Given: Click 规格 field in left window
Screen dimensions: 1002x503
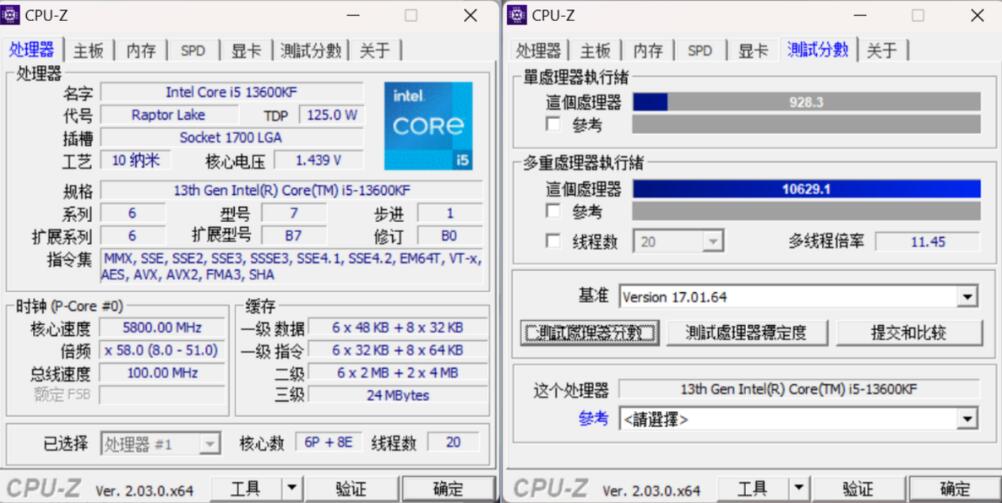Looking at the screenshot, I should pyautogui.click(x=291, y=190).
